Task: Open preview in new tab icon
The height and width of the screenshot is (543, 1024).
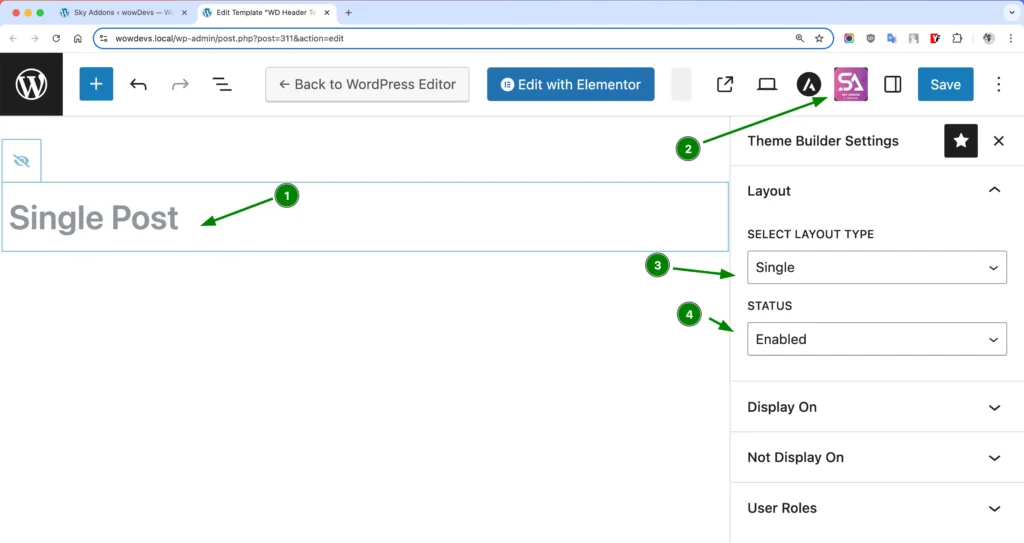Action: (725, 84)
